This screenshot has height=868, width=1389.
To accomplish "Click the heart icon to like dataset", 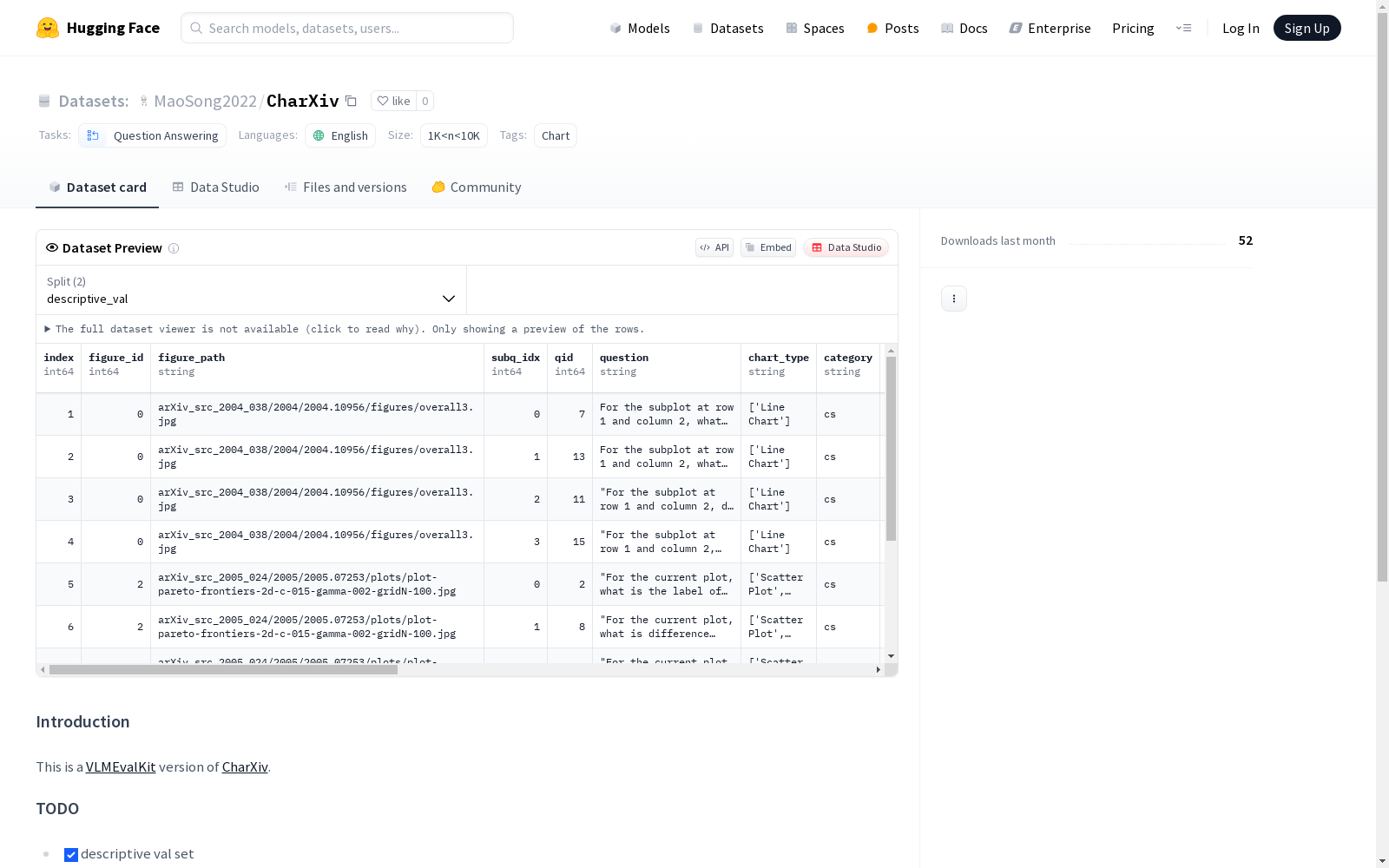I will tap(383, 101).
